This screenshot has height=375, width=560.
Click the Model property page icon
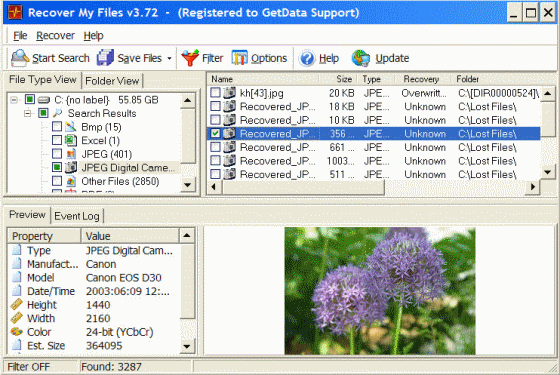(16, 278)
